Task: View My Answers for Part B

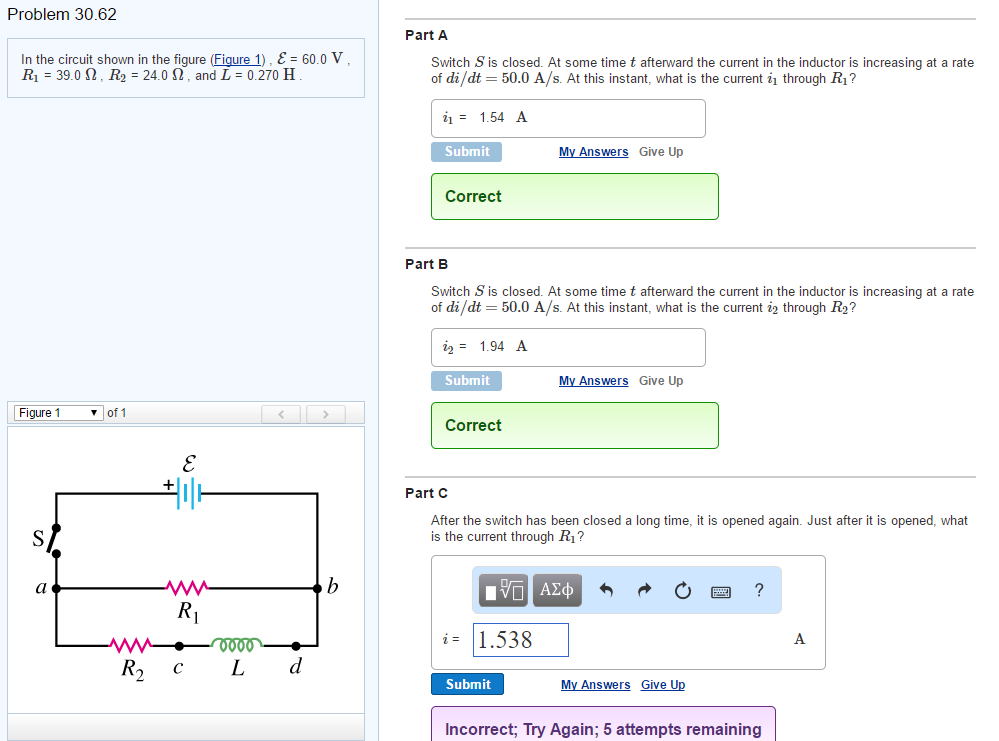Action: pos(593,380)
